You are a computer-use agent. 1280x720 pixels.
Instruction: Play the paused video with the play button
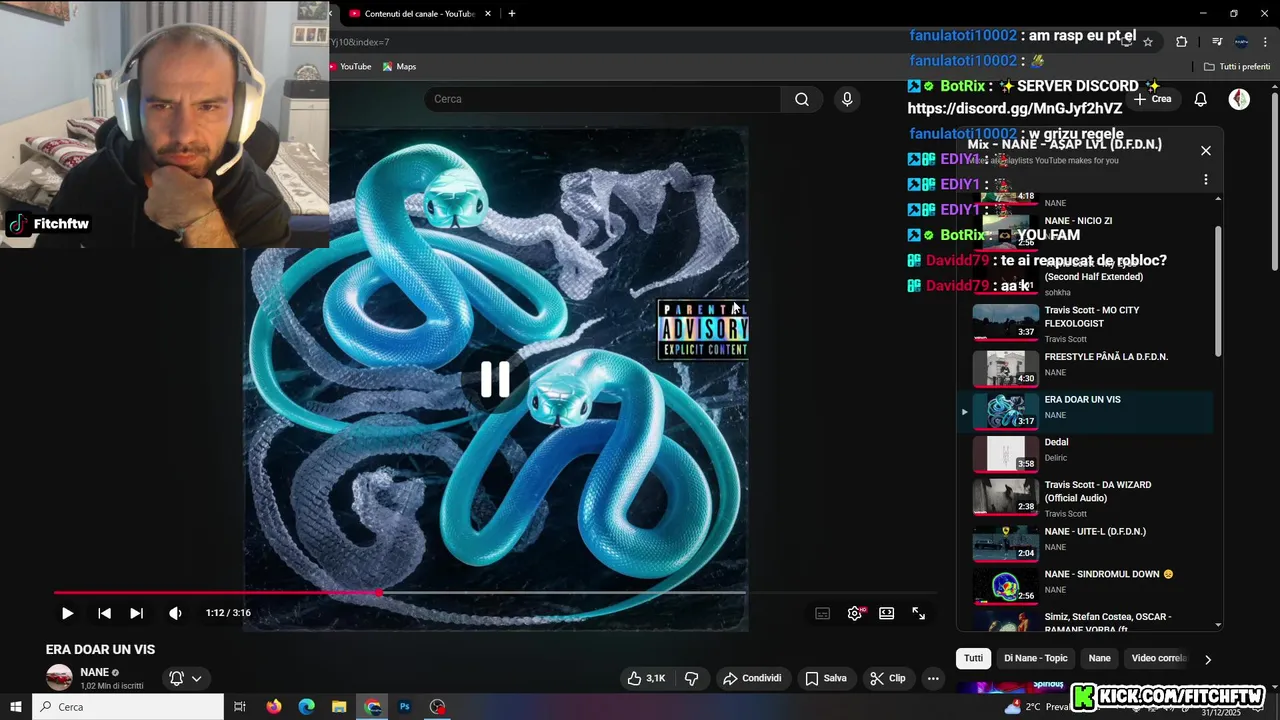(x=67, y=613)
